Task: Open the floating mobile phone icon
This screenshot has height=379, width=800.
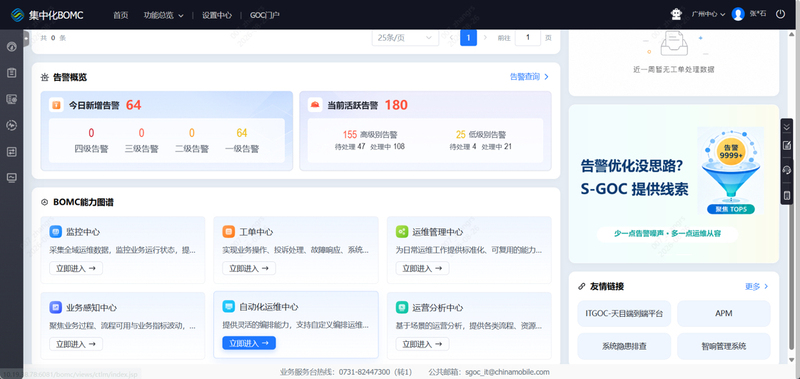Action: pos(787,195)
